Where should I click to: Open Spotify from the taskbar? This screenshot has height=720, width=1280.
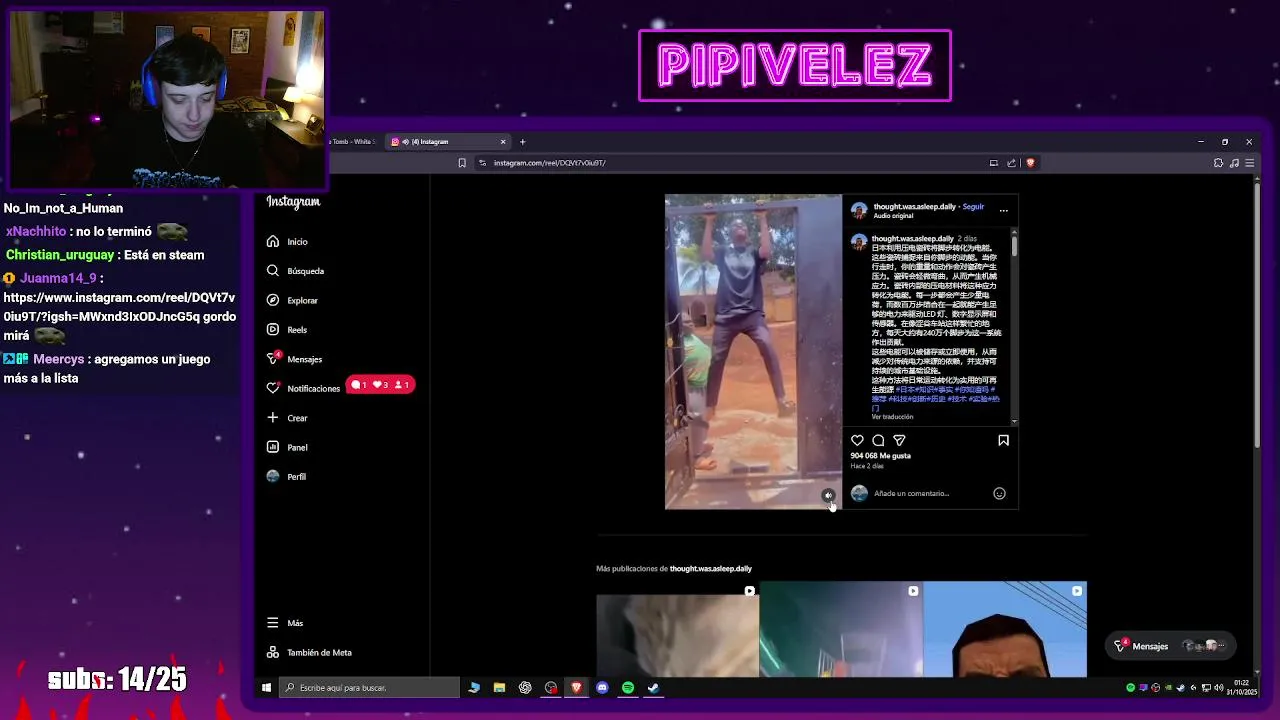click(628, 688)
